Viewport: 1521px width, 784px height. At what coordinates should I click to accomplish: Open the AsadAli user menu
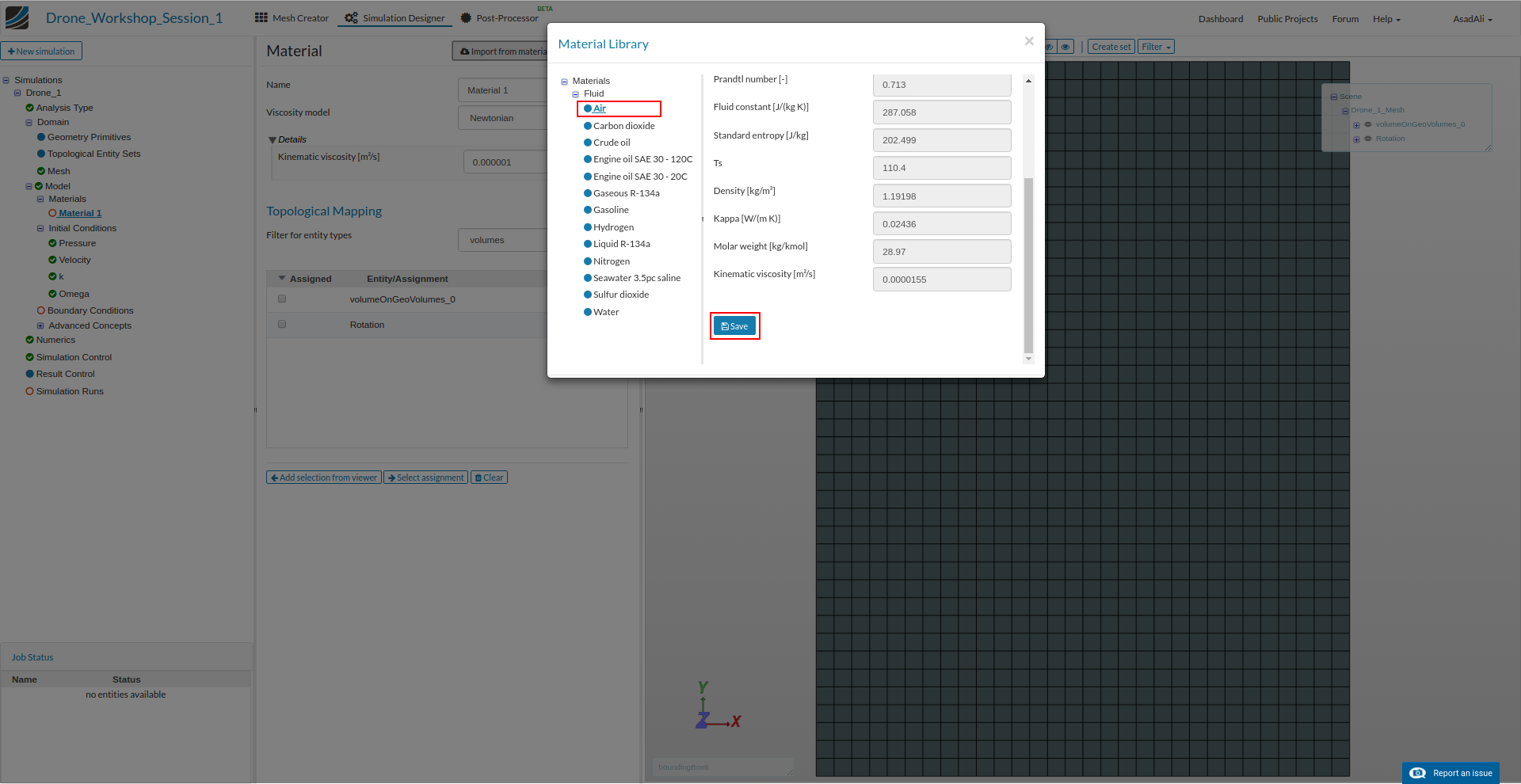(1472, 19)
